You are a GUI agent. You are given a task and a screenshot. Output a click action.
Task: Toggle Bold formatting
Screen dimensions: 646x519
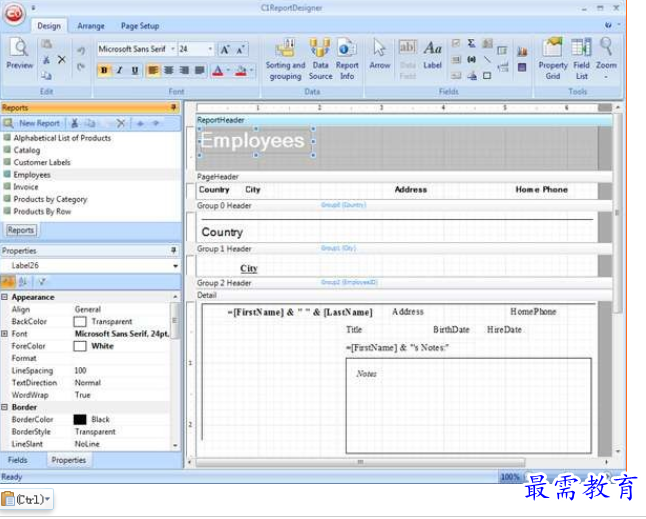tap(104, 70)
